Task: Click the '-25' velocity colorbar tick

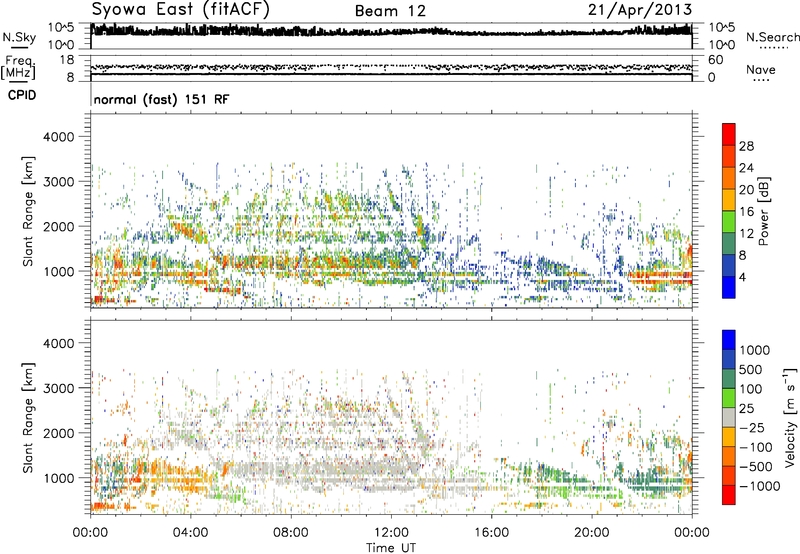Action: coord(752,427)
